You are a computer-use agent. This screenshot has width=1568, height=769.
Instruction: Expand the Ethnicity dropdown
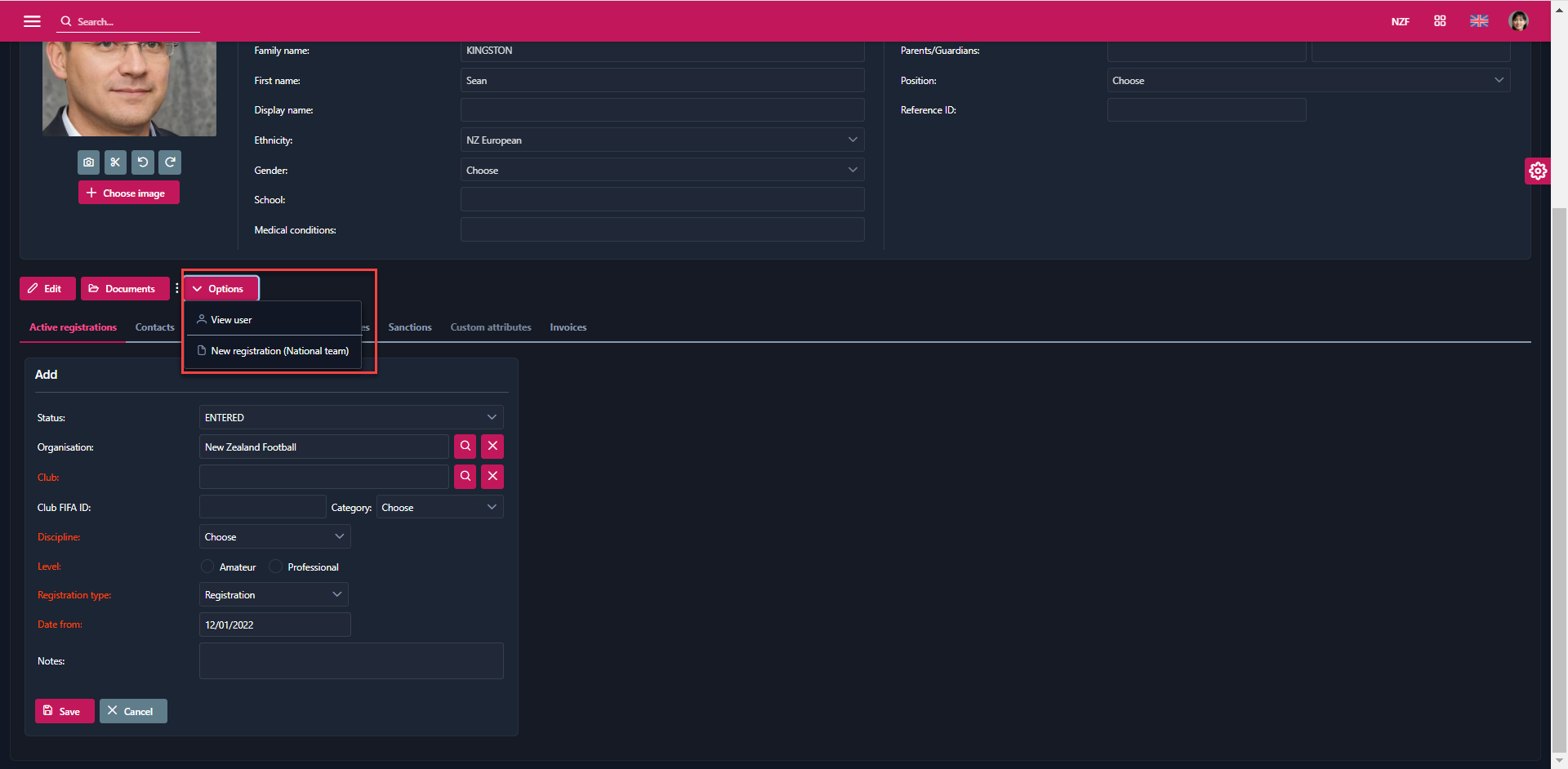(x=661, y=140)
